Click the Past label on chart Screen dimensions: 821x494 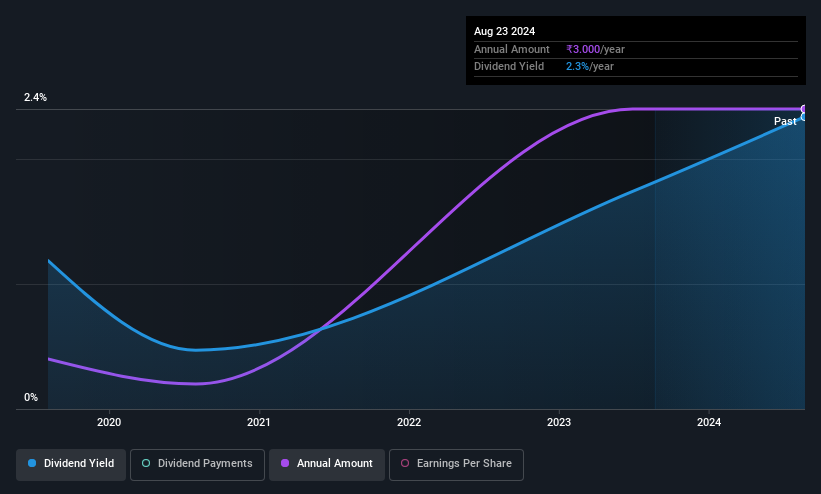pyautogui.click(x=785, y=122)
